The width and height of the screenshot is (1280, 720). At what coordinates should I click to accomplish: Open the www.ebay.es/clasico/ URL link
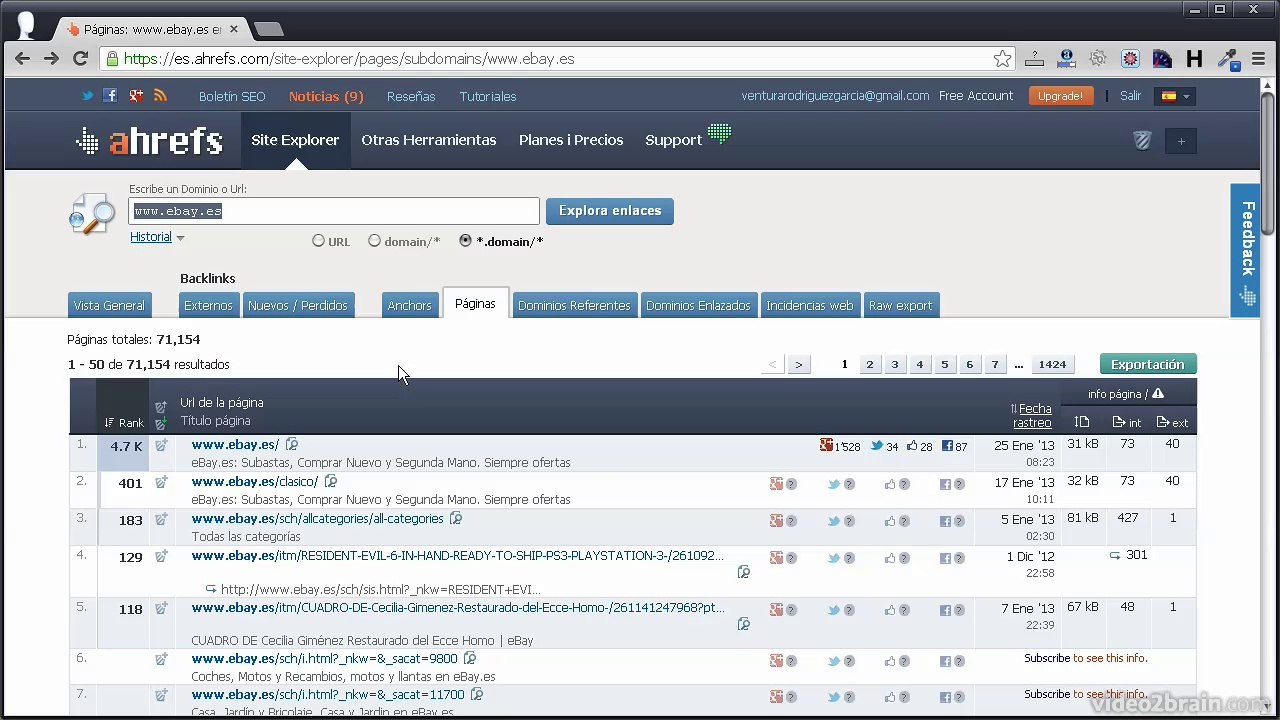click(x=254, y=481)
